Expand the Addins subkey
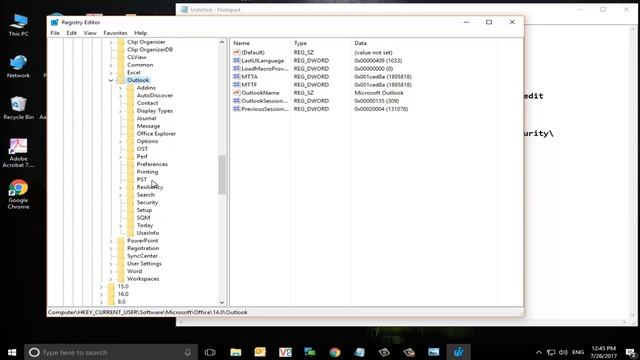Image resolution: width=640 pixels, height=360 pixels. [x=121, y=88]
